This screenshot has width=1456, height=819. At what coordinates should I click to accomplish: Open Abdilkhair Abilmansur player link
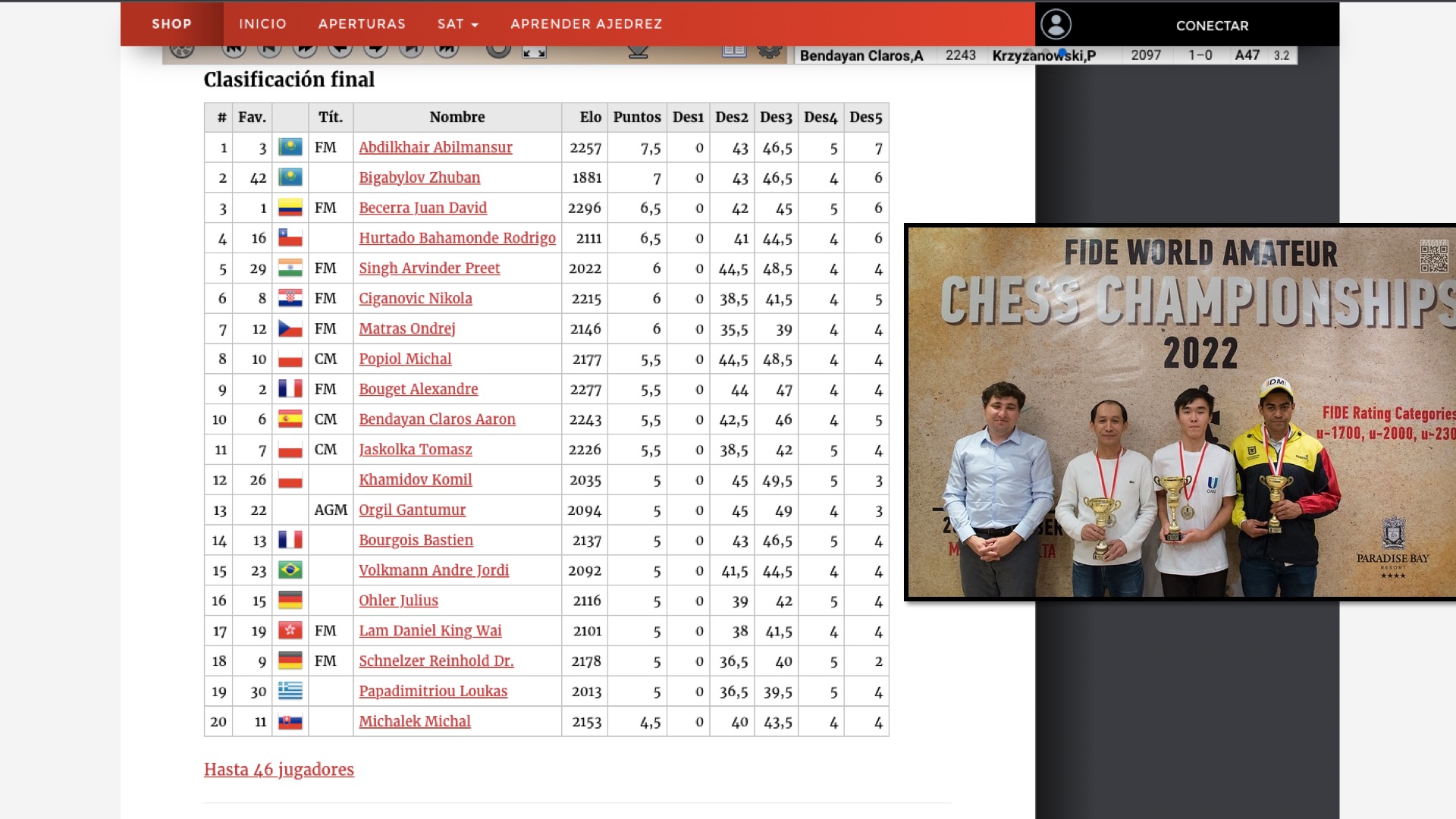click(x=435, y=148)
